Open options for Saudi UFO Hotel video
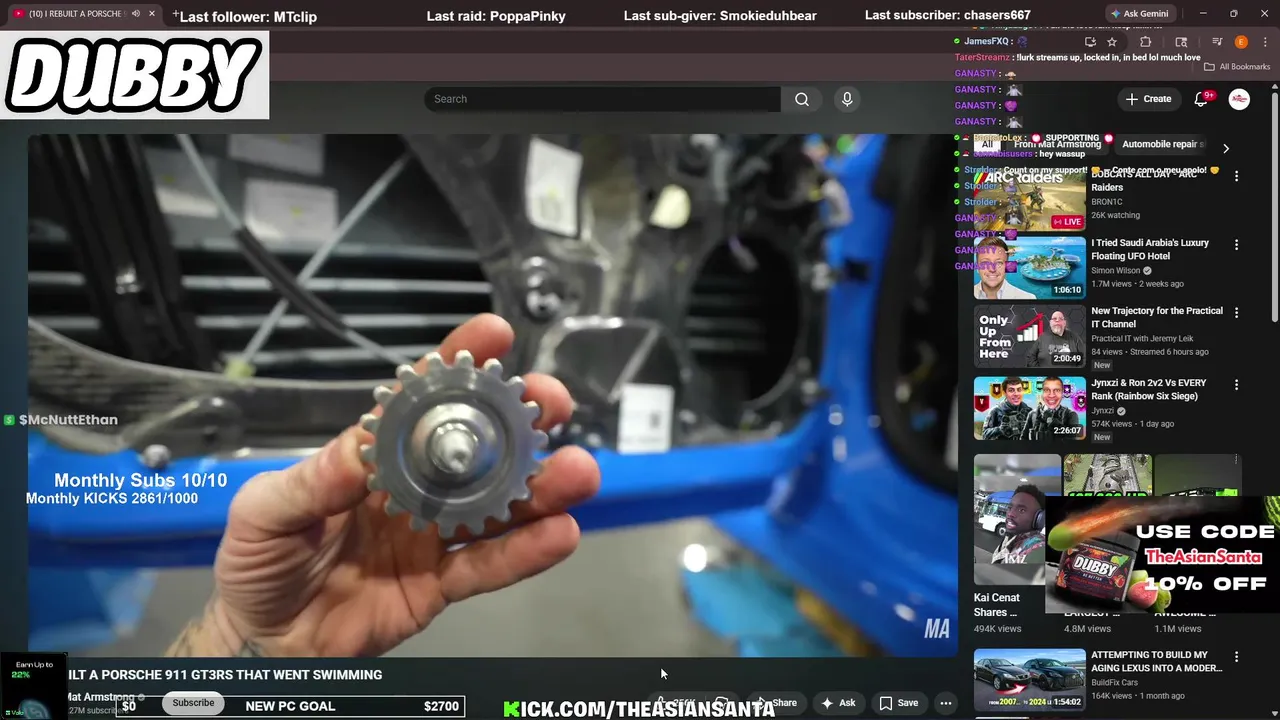1280x720 pixels. click(x=1236, y=244)
